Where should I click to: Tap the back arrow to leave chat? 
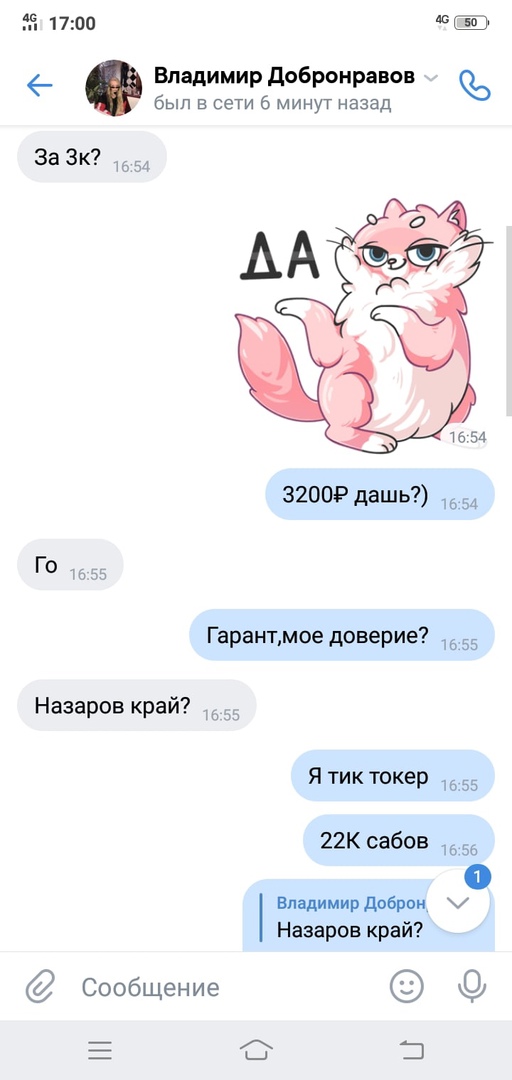tap(39, 85)
